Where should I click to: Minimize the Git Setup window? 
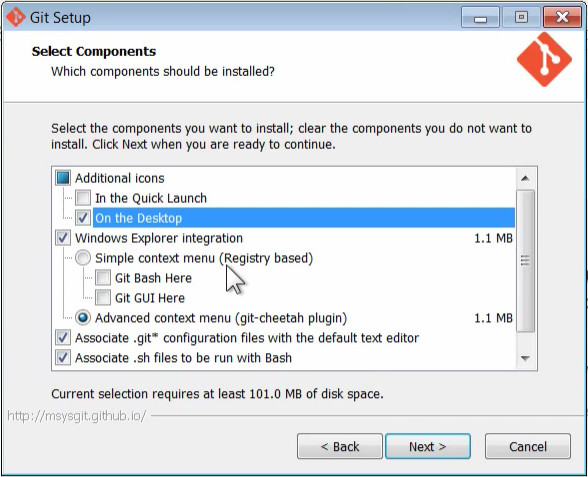click(480, 17)
